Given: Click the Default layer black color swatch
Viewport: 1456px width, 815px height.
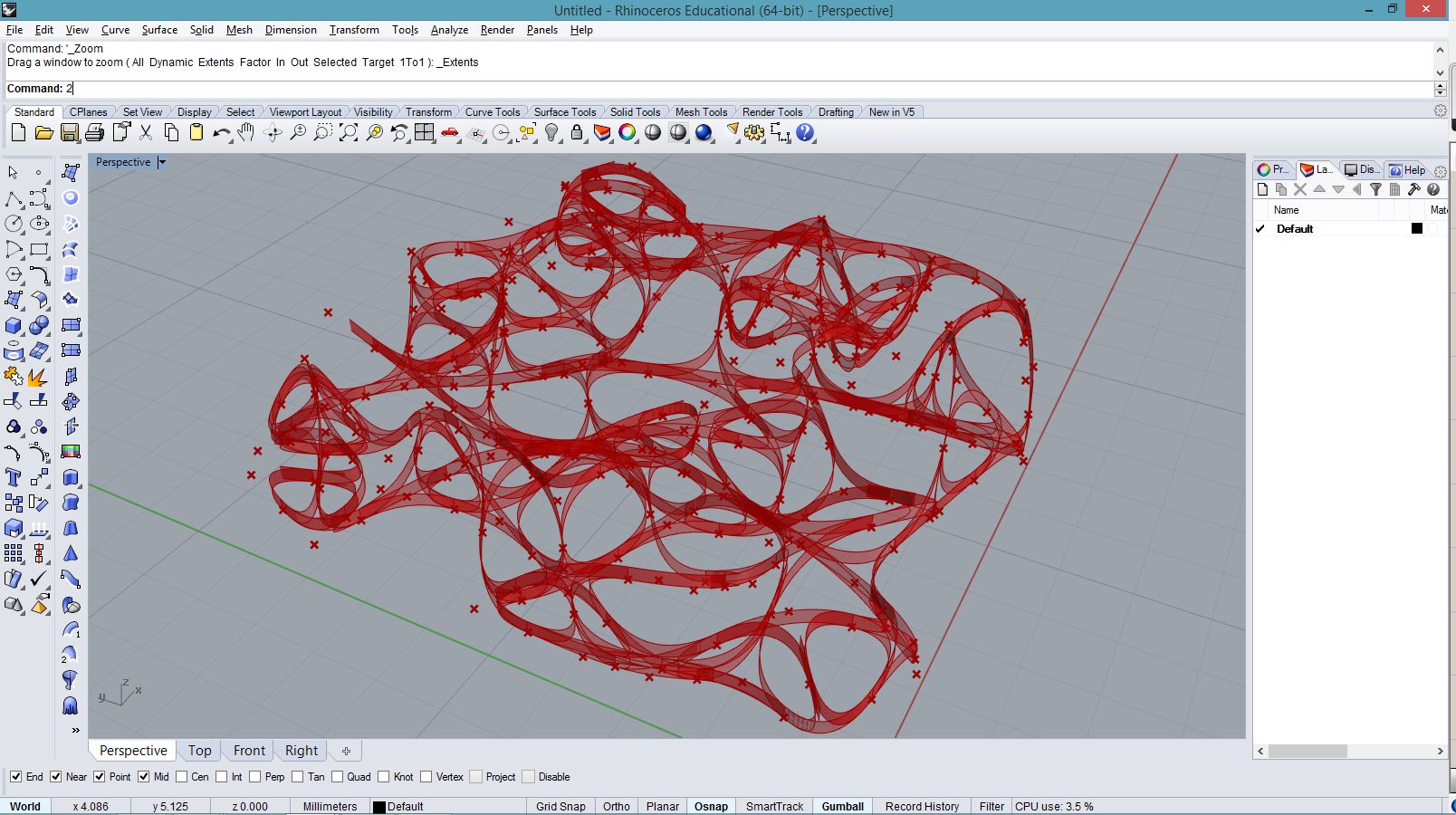Looking at the screenshot, I should (1417, 229).
